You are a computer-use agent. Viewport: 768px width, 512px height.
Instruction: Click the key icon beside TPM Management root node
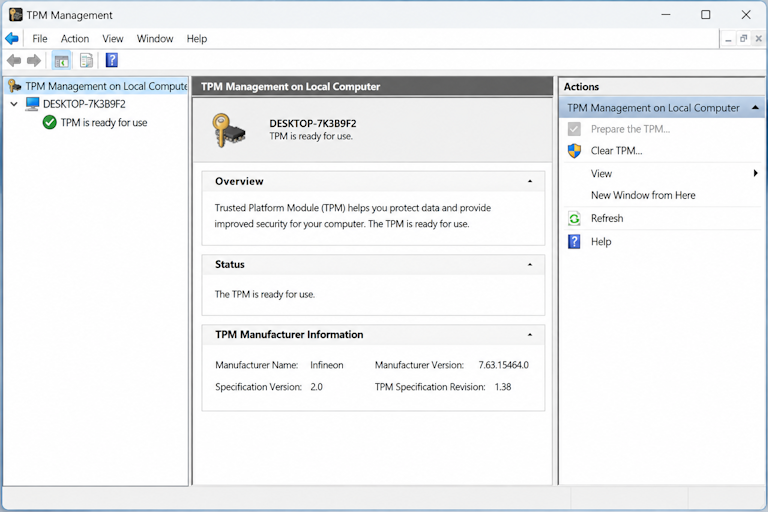pos(15,86)
